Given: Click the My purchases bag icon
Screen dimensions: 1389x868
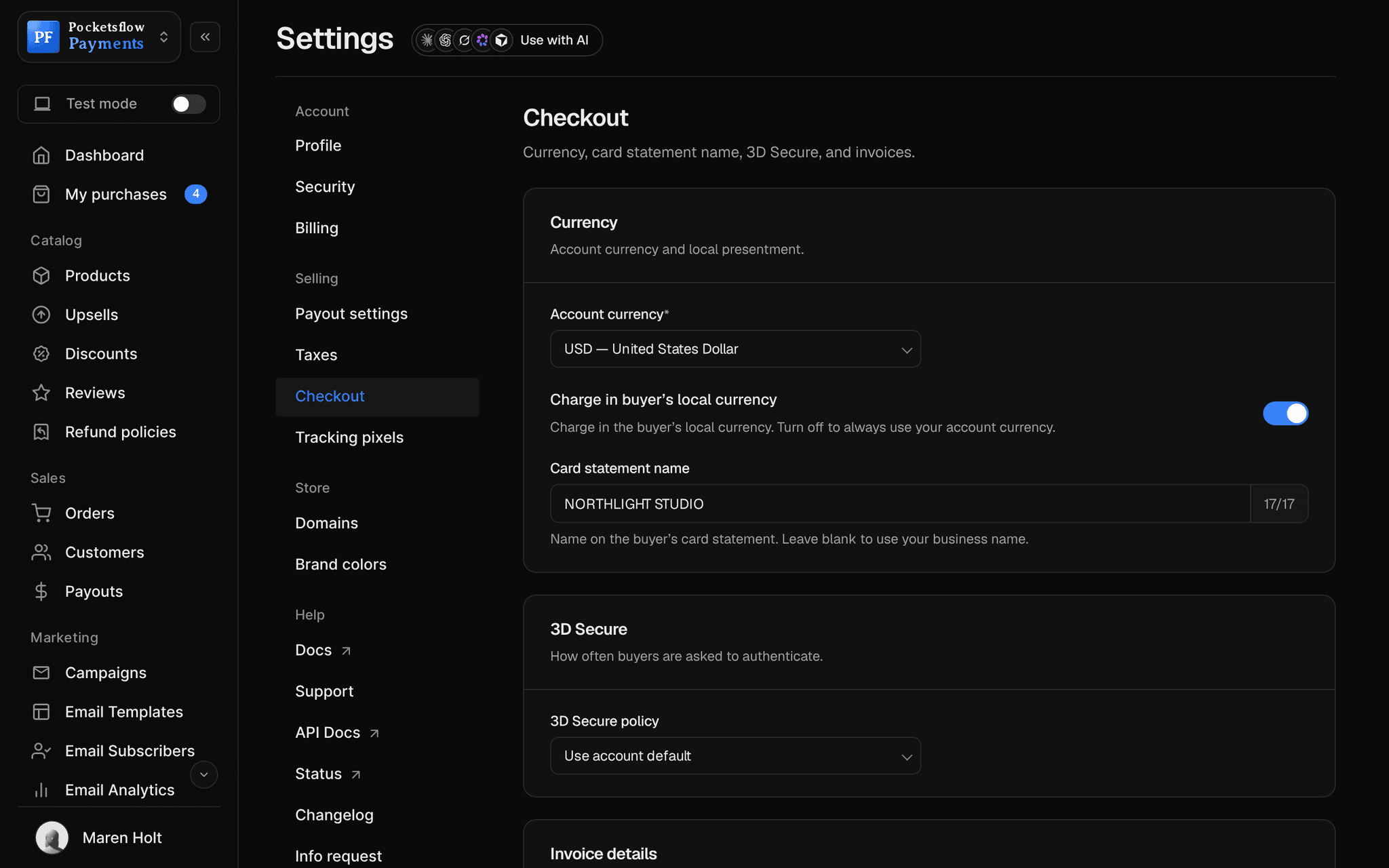Looking at the screenshot, I should pos(41,195).
